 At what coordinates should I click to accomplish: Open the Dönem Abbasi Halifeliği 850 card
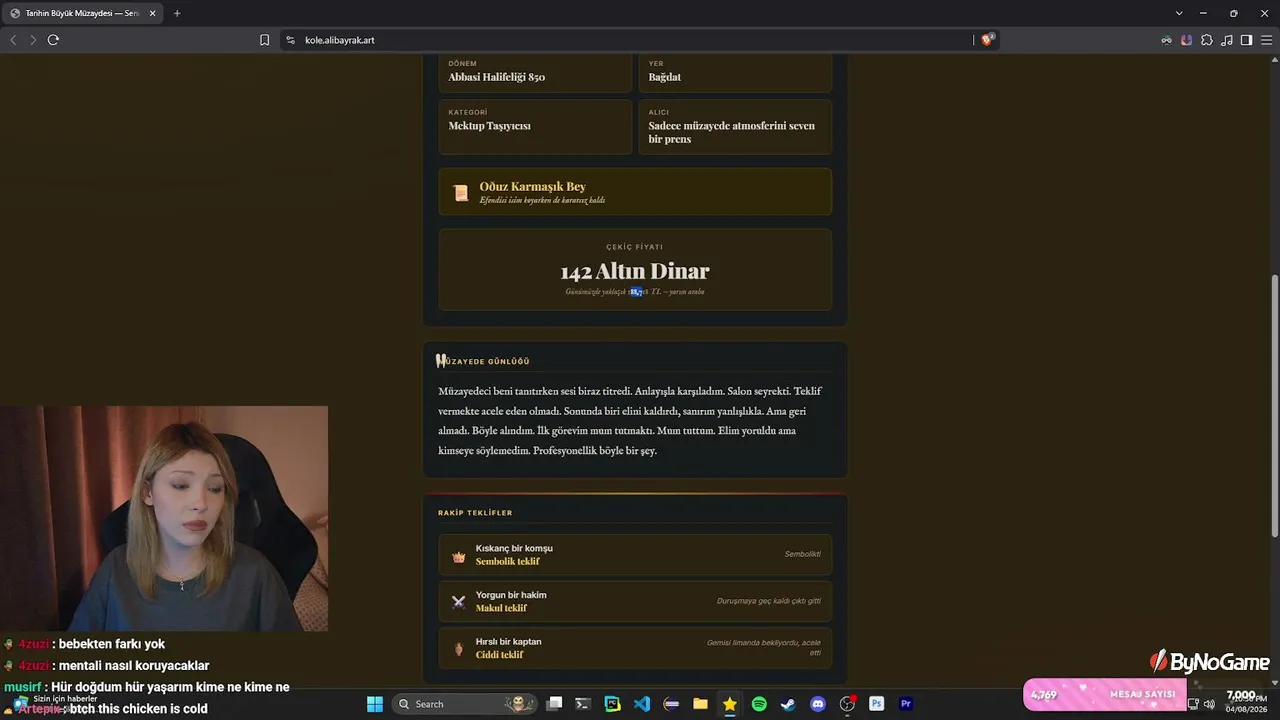click(535, 73)
